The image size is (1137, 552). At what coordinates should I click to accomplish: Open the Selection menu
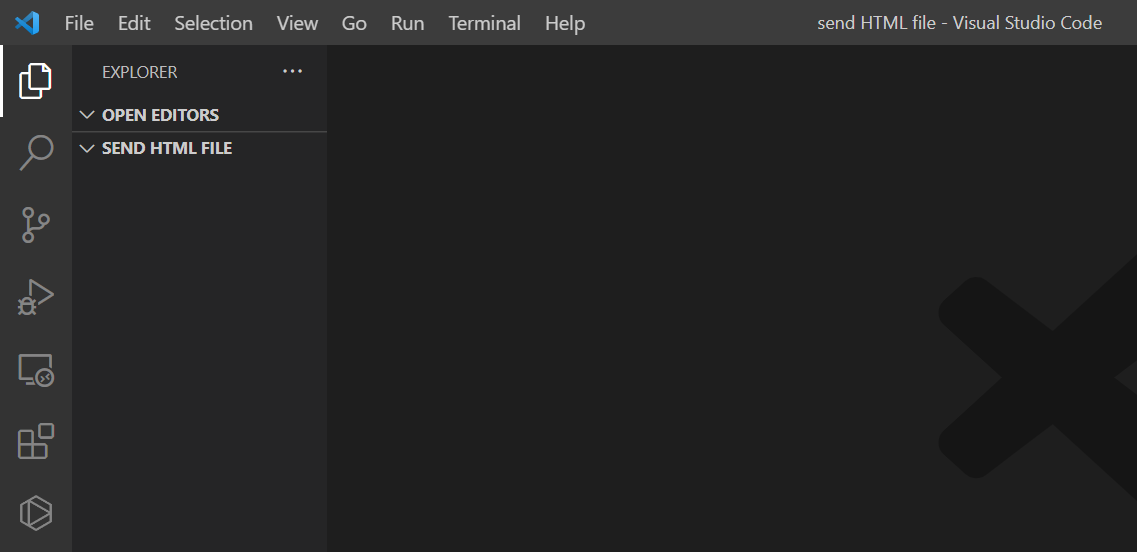[x=213, y=23]
